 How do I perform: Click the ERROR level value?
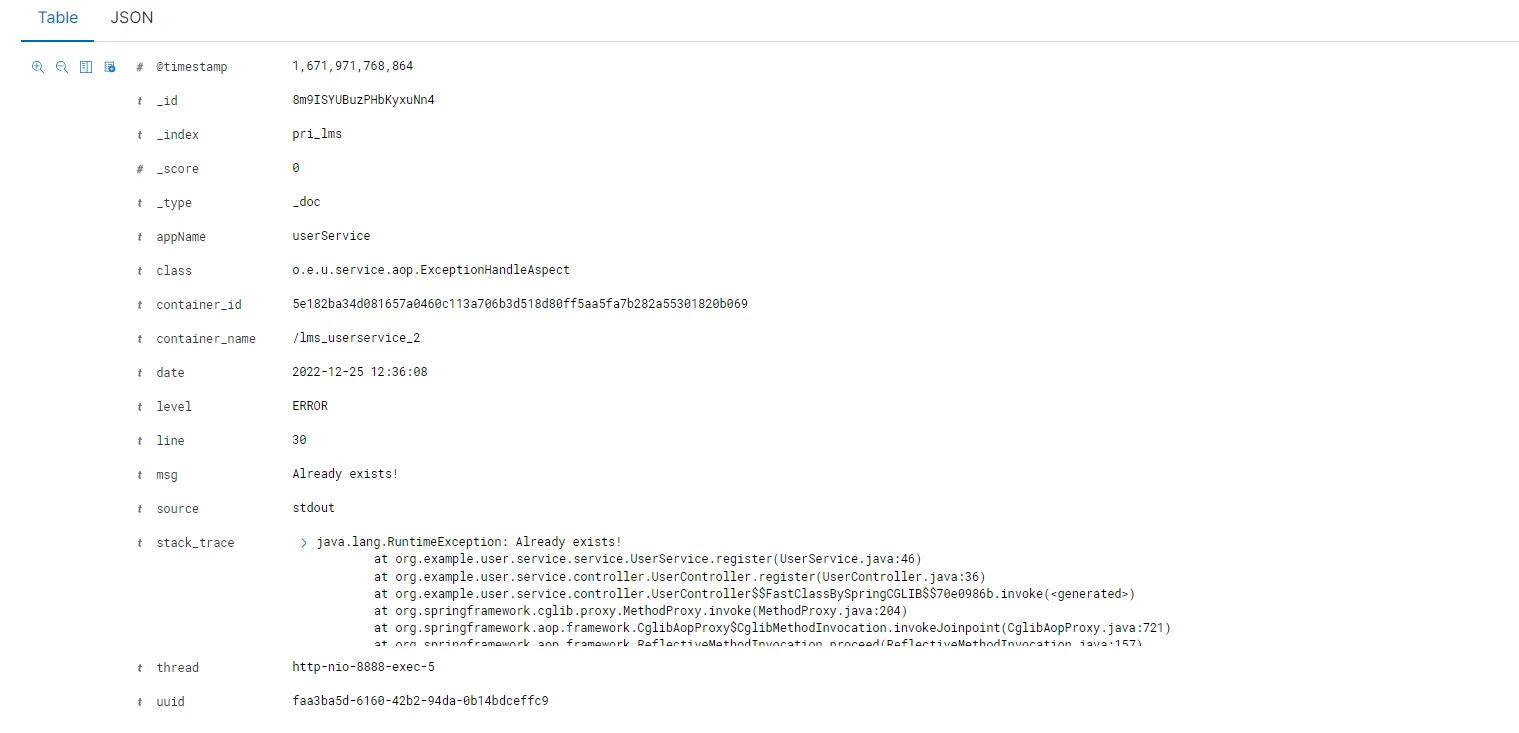pyautogui.click(x=310, y=406)
